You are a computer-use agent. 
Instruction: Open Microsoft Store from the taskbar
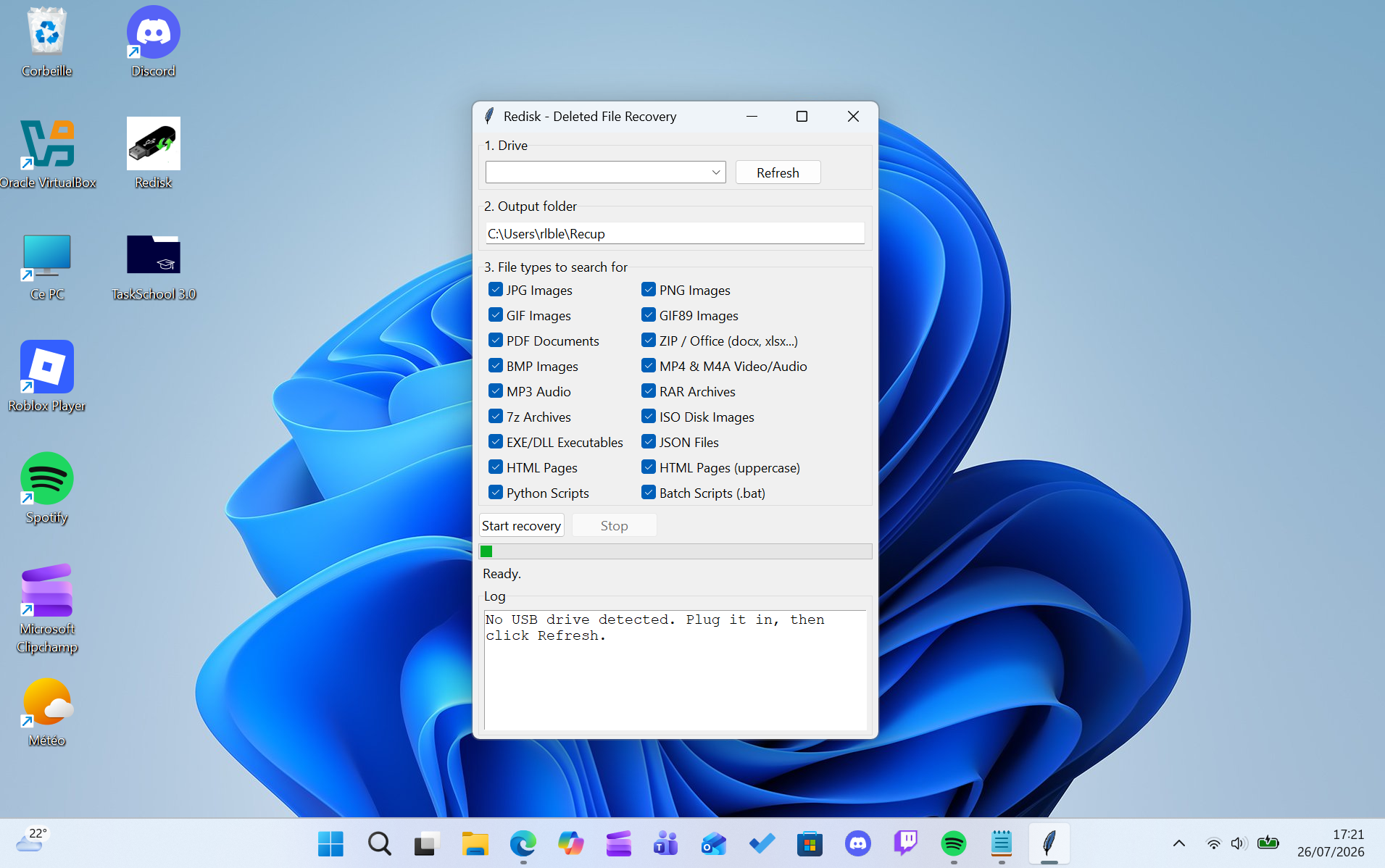pos(810,843)
